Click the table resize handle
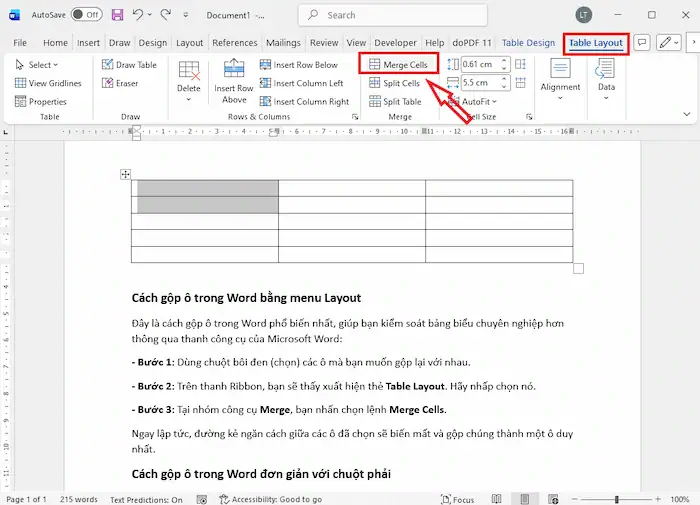Viewport: 700px width, 505px height. click(578, 268)
